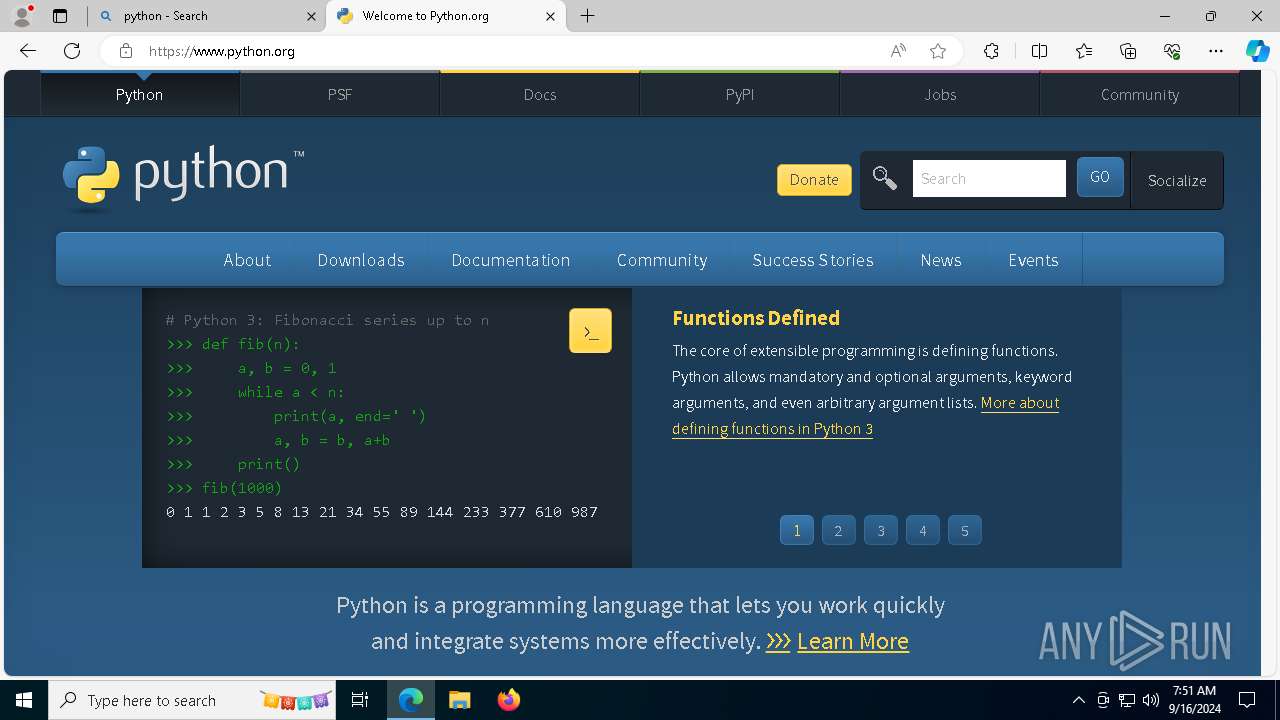Select the Community top navigation tab
Viewport: 1280px width, 720px height.
(x=1140, y=94)
